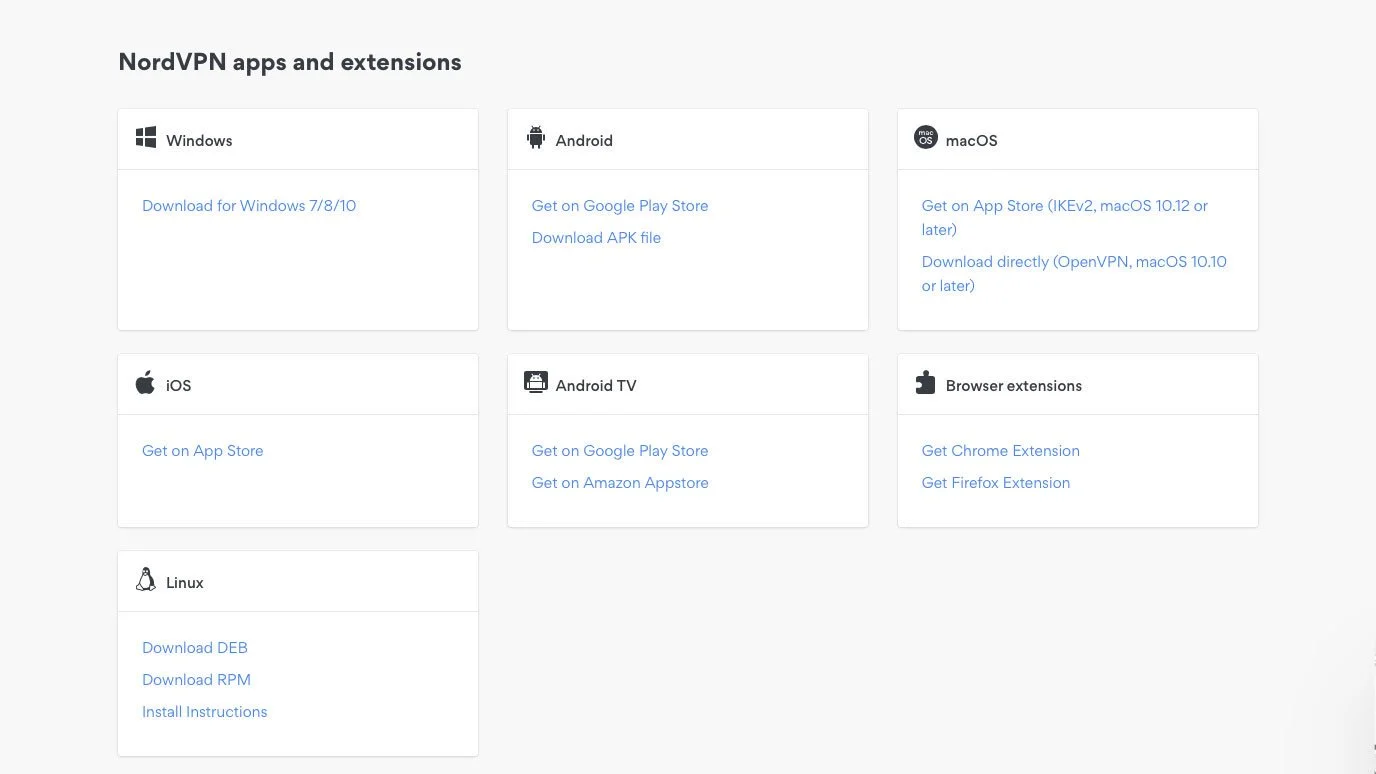
Task: Click the Android TV icon
Action: pyautogui.click(x=536, y=382)
